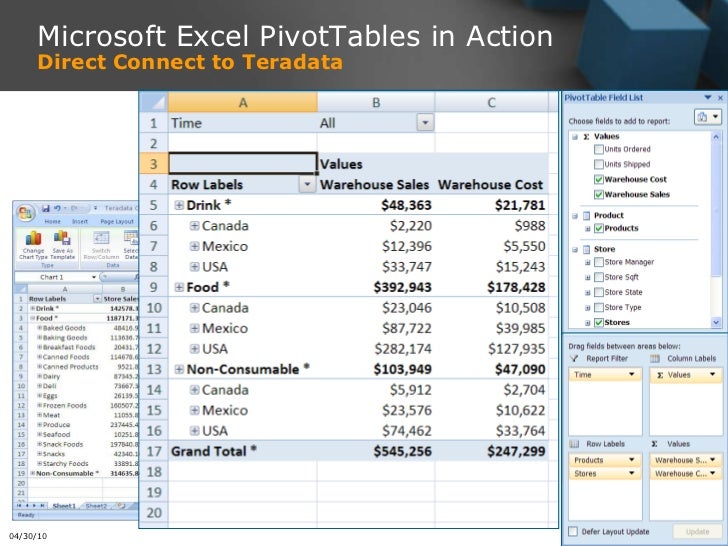Viewport: 728px width, 546px height.
Task: Check the Store Sqft field
Action: [599, 277]
